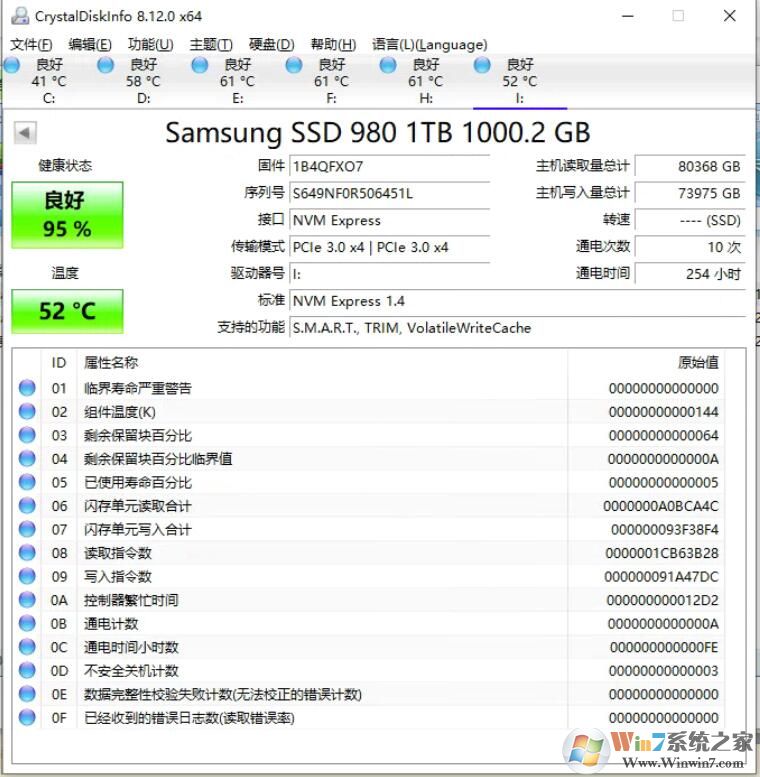This screenshot has width=760, height=777.
Task: Open the 帮助(H) menu
Action: (333, 44)
